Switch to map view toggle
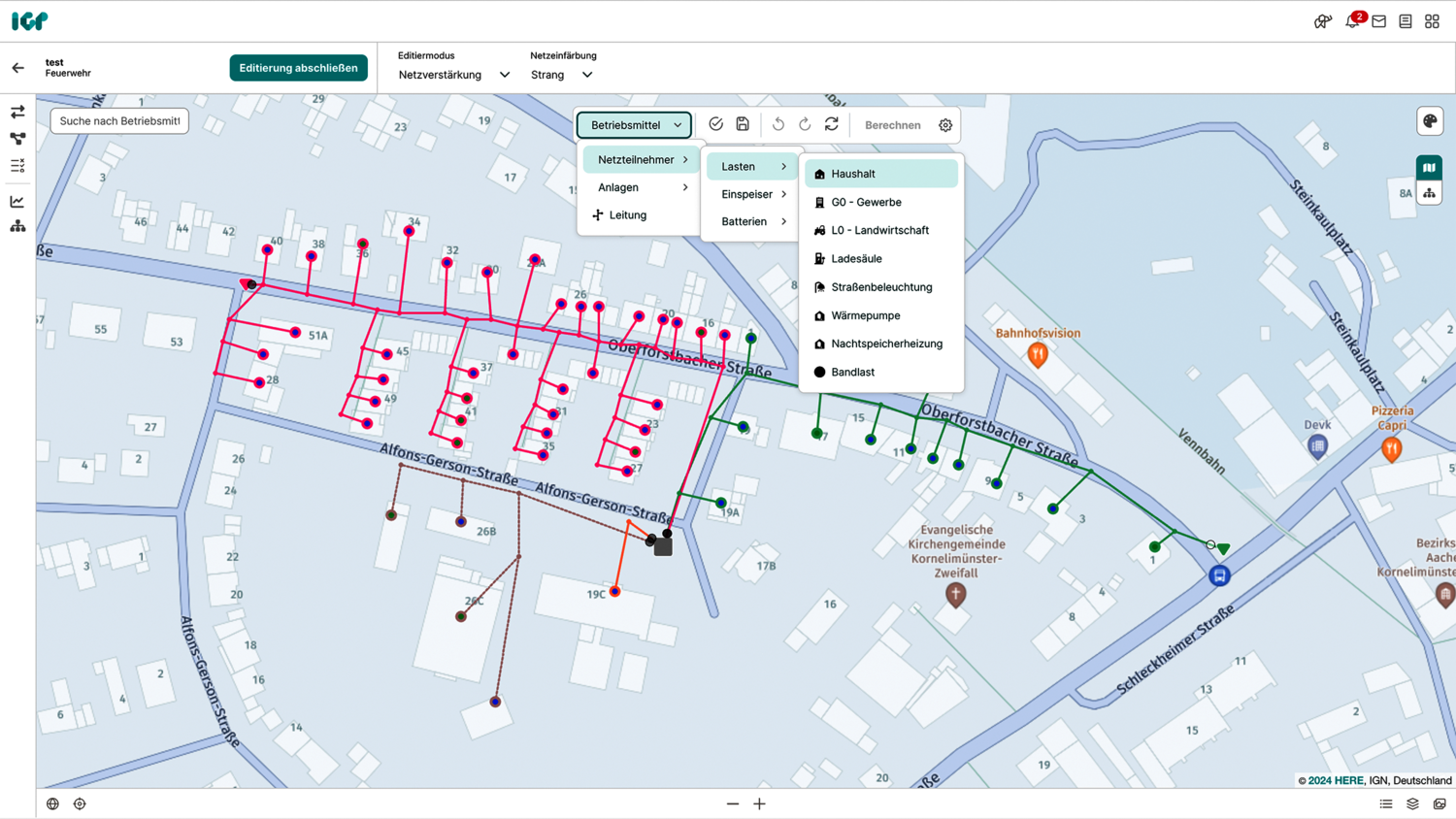Image resolution: width=1456 pixels, height=819 pixels. (1430, 168)
